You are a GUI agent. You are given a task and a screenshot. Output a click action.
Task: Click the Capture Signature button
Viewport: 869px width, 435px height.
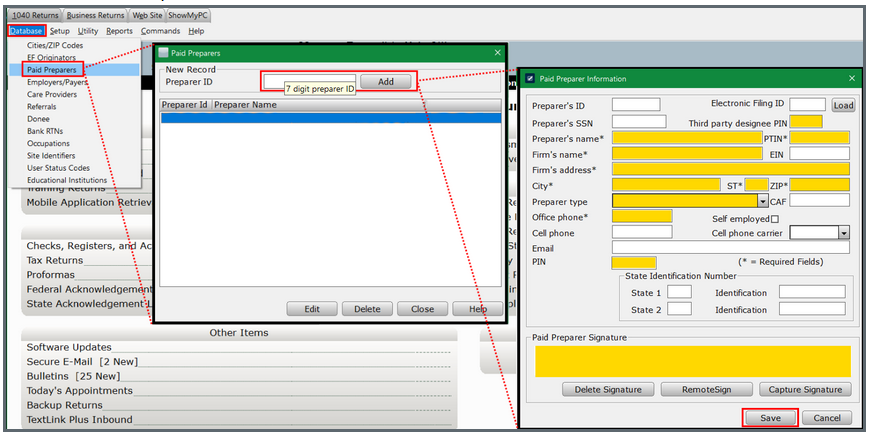tap(805, 389)
